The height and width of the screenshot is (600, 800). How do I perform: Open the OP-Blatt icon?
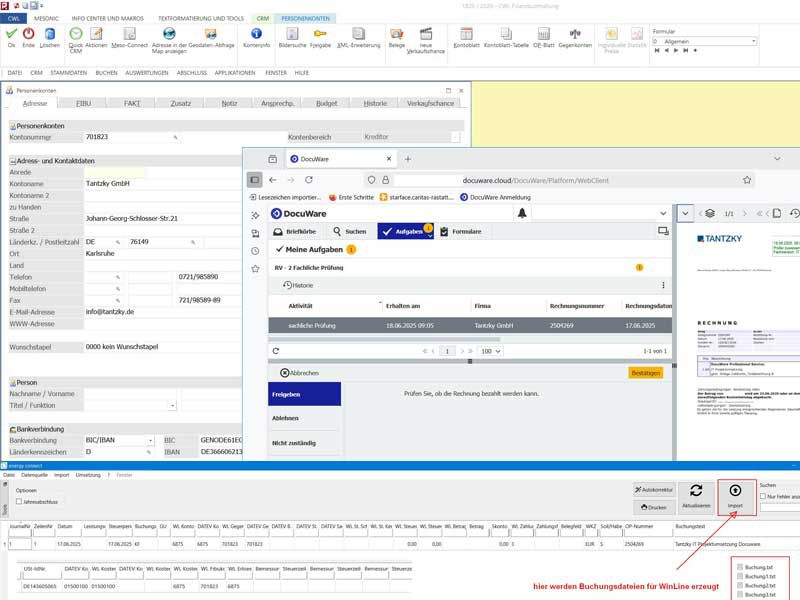(544, 34)
